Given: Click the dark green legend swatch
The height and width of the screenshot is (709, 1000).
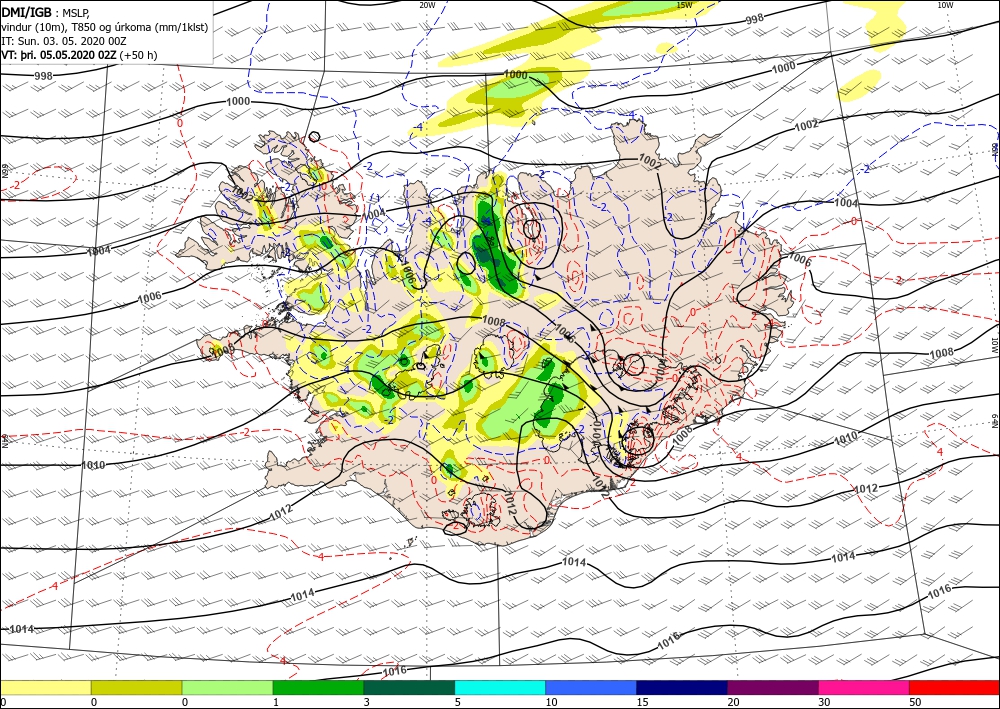Looking at the screenshot, I should point(409,687).
